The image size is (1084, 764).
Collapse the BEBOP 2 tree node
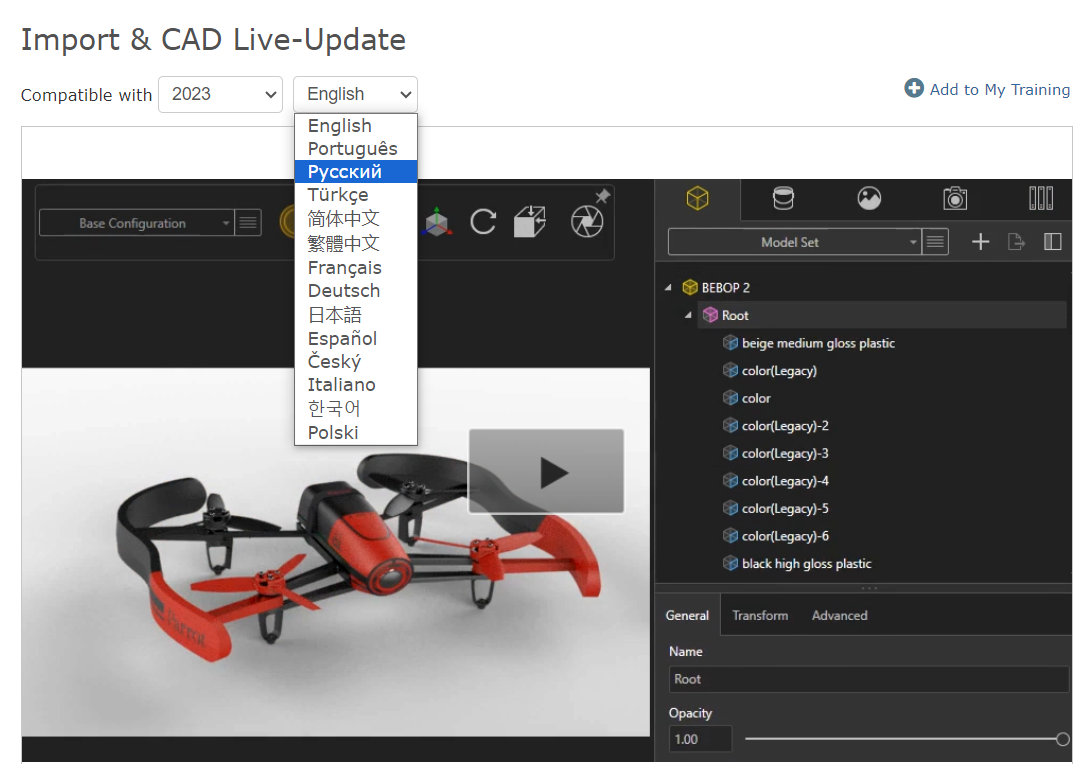[x=668, y=288]
